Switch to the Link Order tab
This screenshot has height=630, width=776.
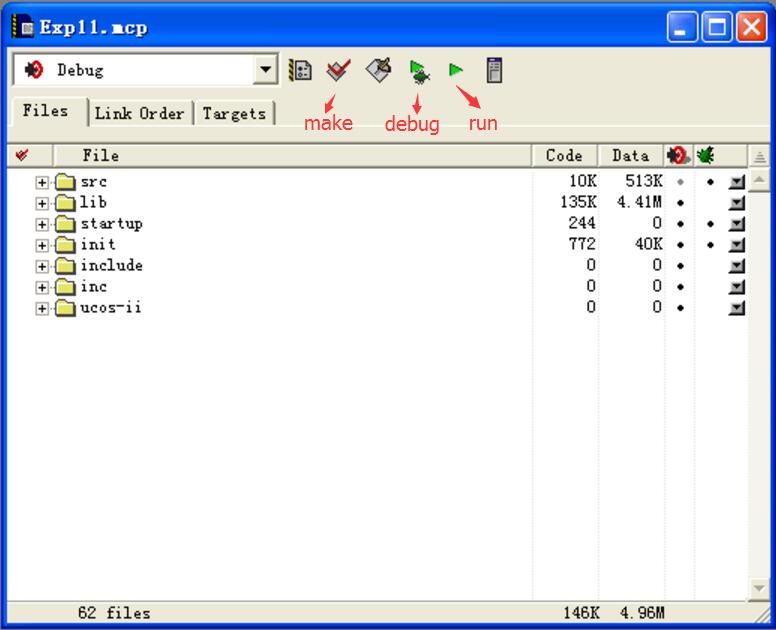pyautogui.click(x=140, y=113)
